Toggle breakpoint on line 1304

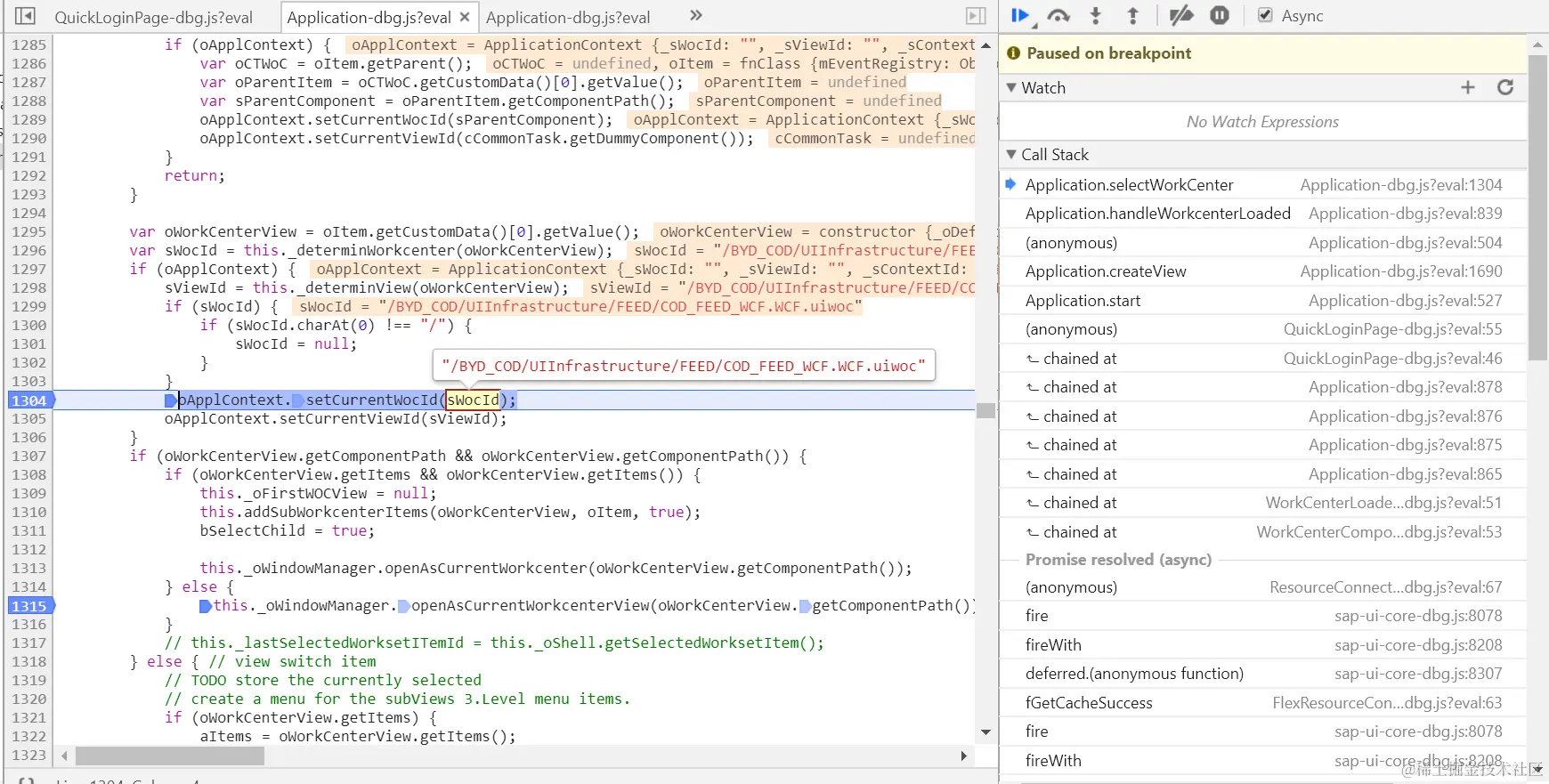(31, 400)
